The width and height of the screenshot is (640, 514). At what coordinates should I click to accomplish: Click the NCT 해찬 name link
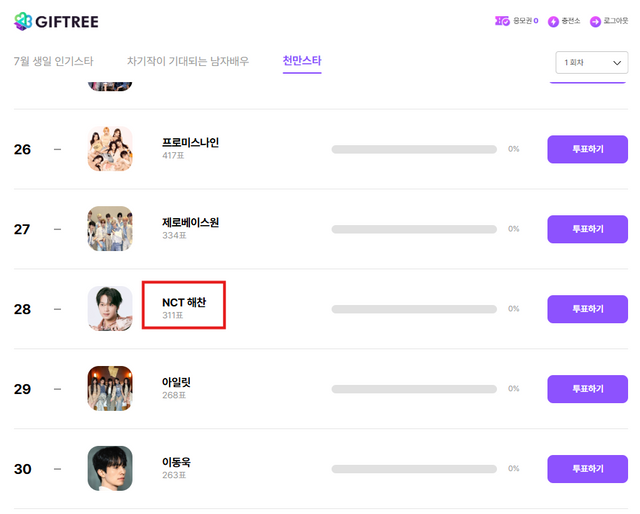point(184,302)
